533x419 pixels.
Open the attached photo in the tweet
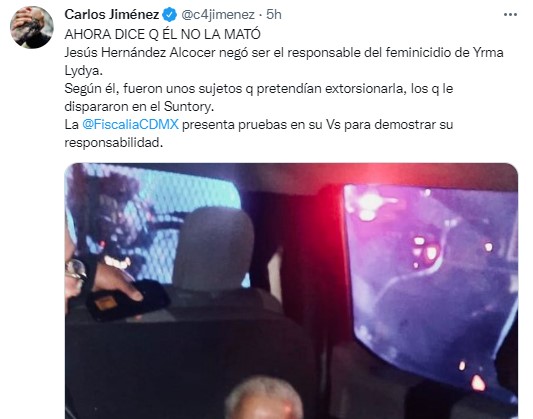291,291
